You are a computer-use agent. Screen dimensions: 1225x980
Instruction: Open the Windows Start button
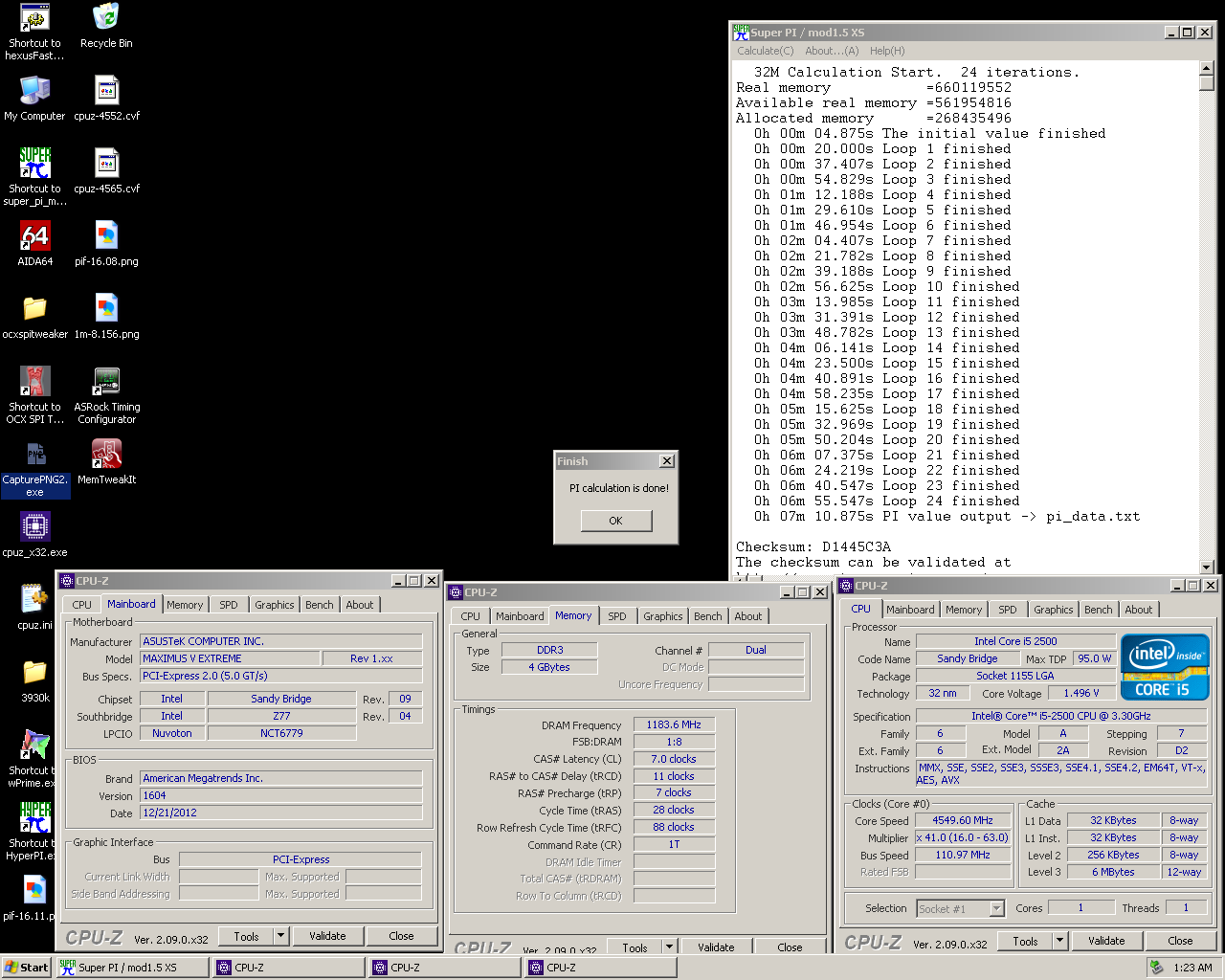[x=26, y=968]
